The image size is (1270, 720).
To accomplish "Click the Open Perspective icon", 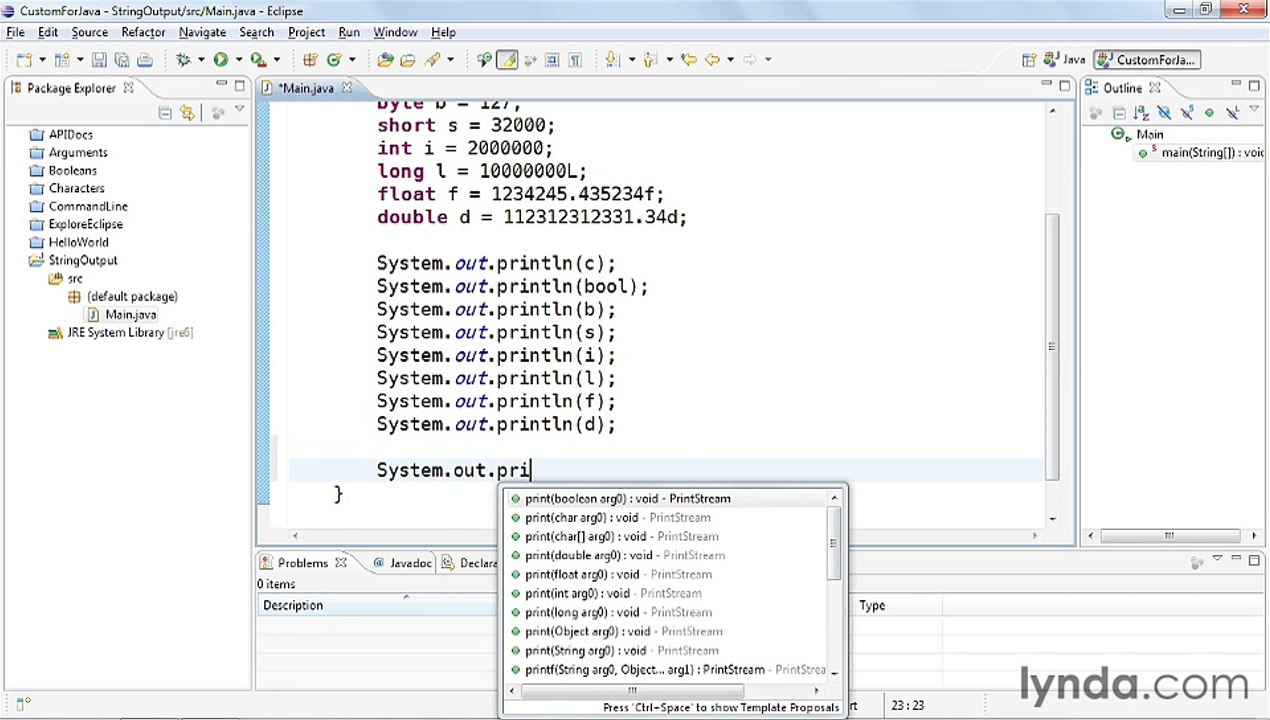I will point(1029,60).
